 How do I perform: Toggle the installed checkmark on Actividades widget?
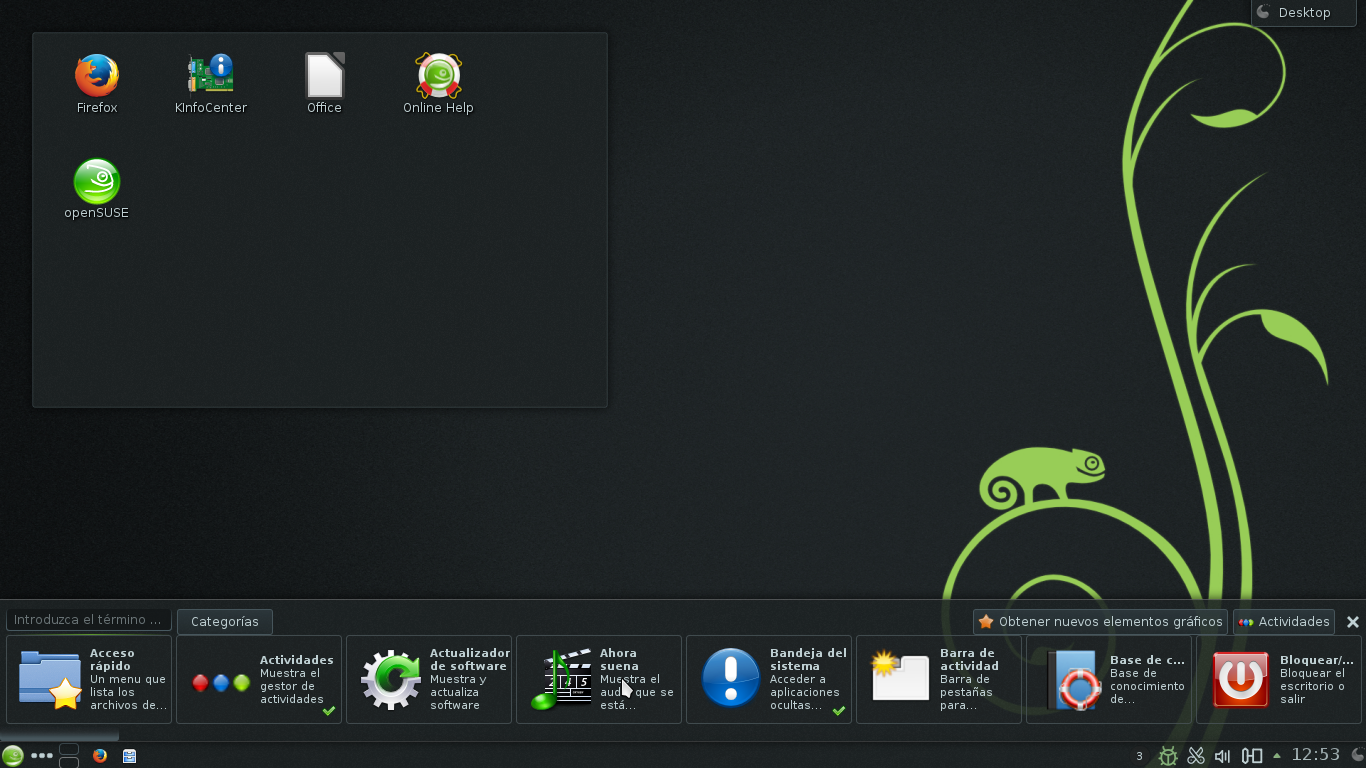[x=327, y=711]
